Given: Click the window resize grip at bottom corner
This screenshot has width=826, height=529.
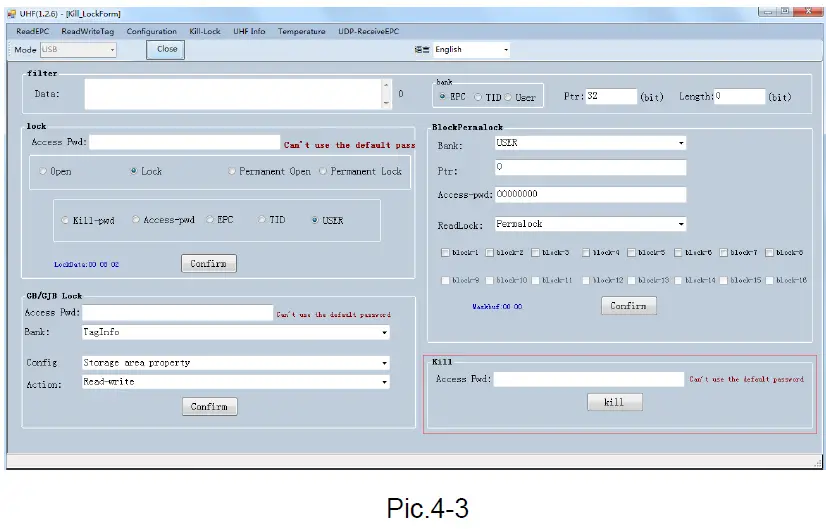Looking at the screenshot, I should click(817, 463).
